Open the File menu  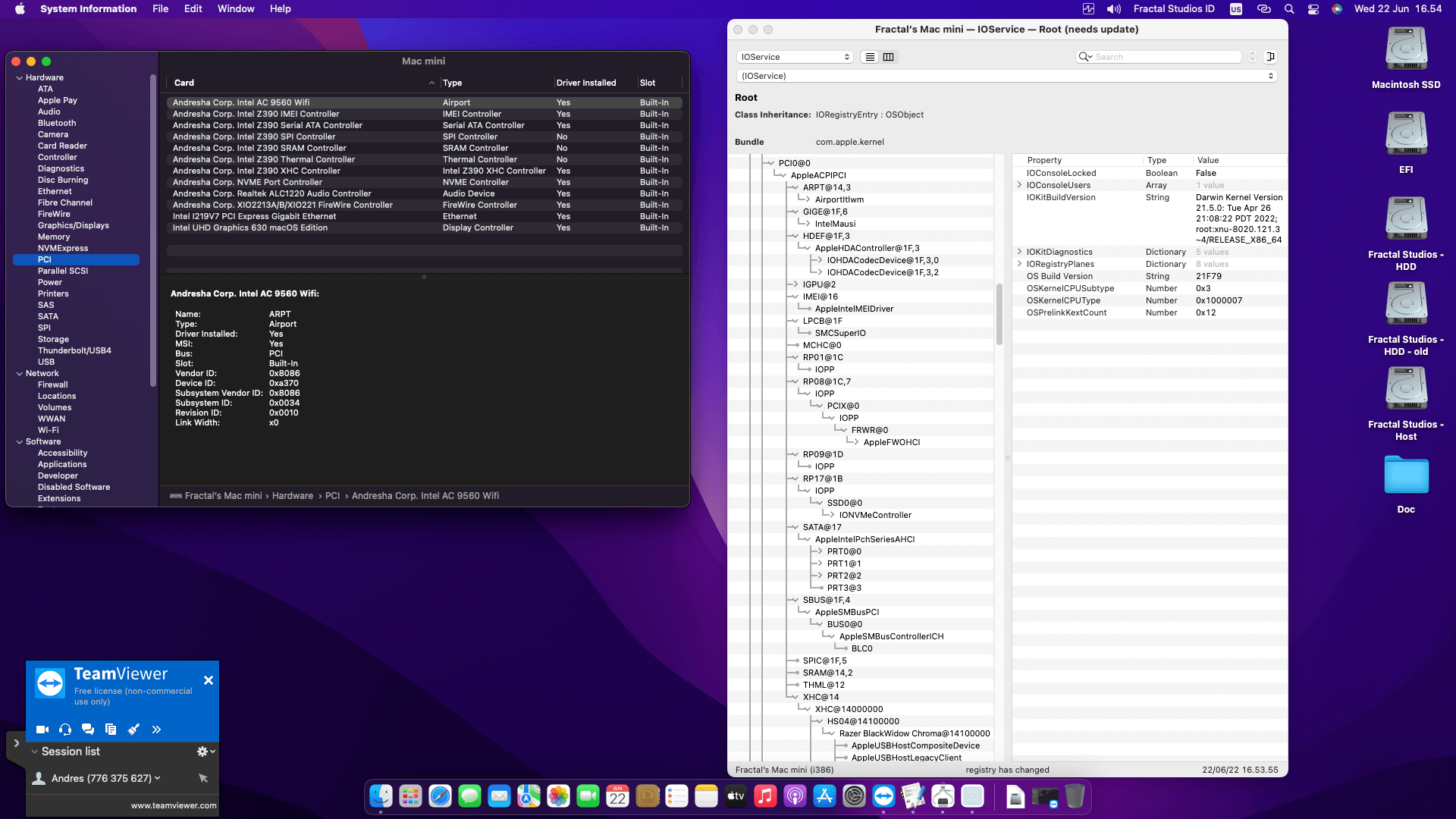click(x=161, y=9)
